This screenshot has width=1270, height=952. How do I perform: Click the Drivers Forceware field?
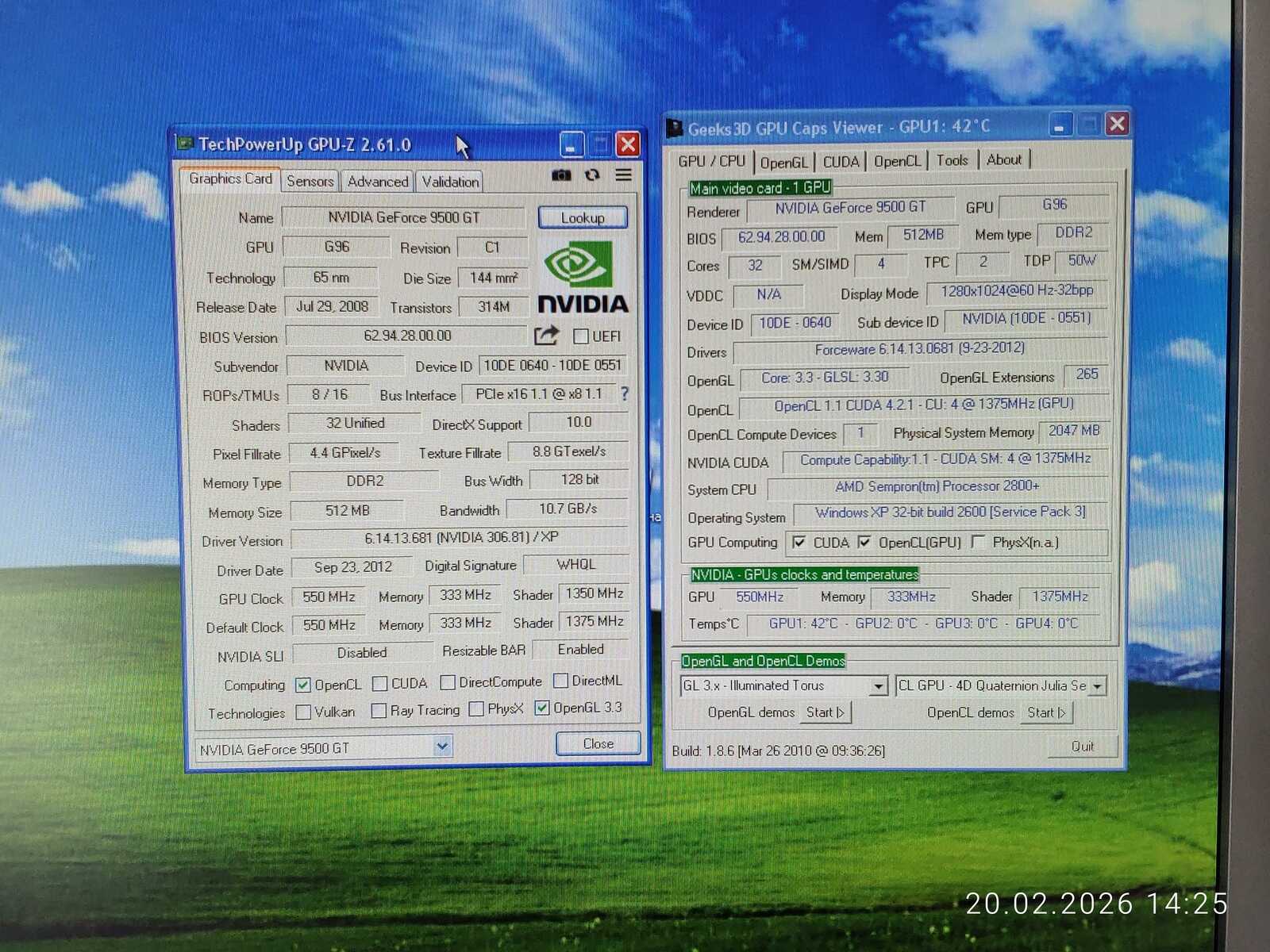[919, 349]
